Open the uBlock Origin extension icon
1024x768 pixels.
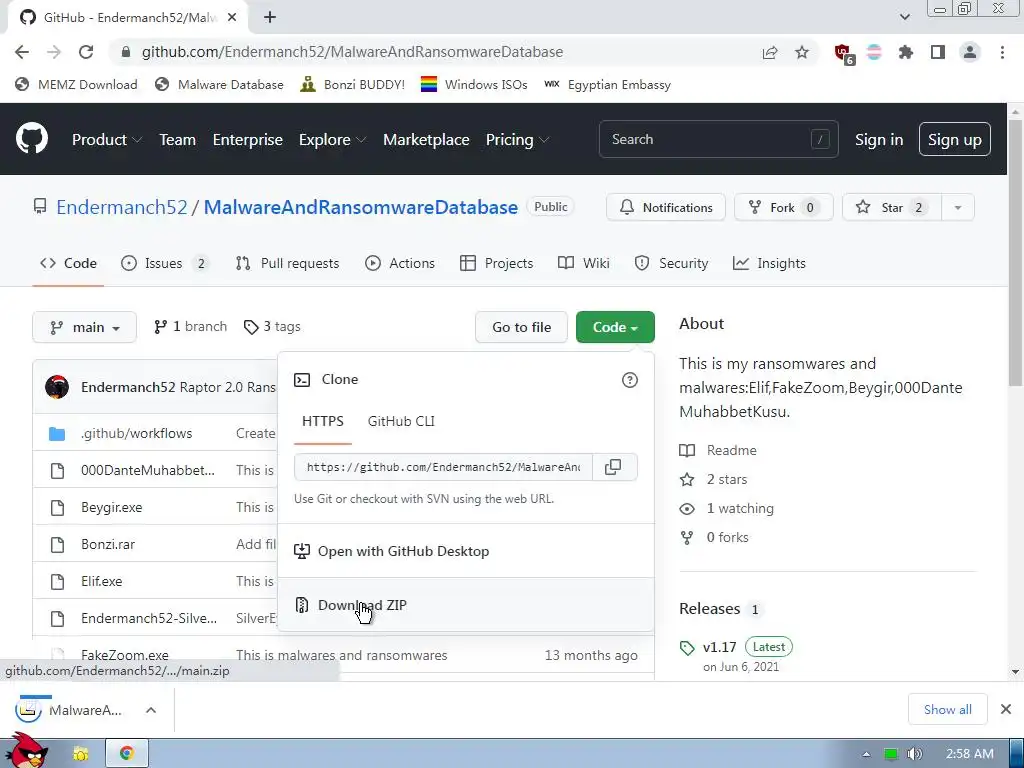(843, 54)
